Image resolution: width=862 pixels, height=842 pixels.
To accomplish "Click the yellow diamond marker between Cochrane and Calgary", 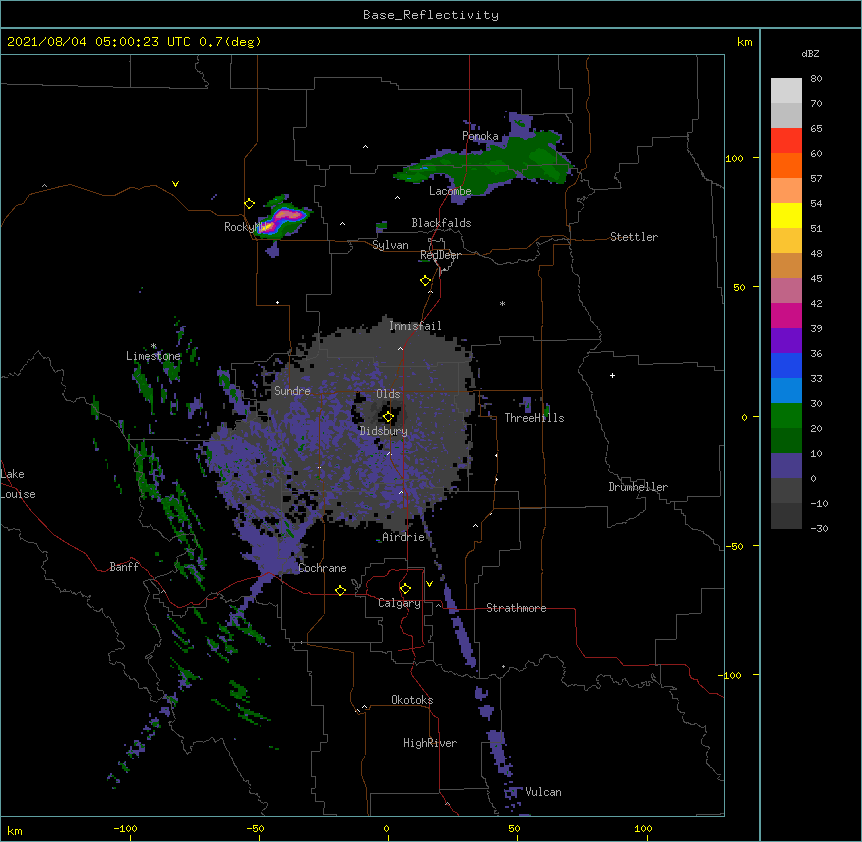I will (340, 590).
